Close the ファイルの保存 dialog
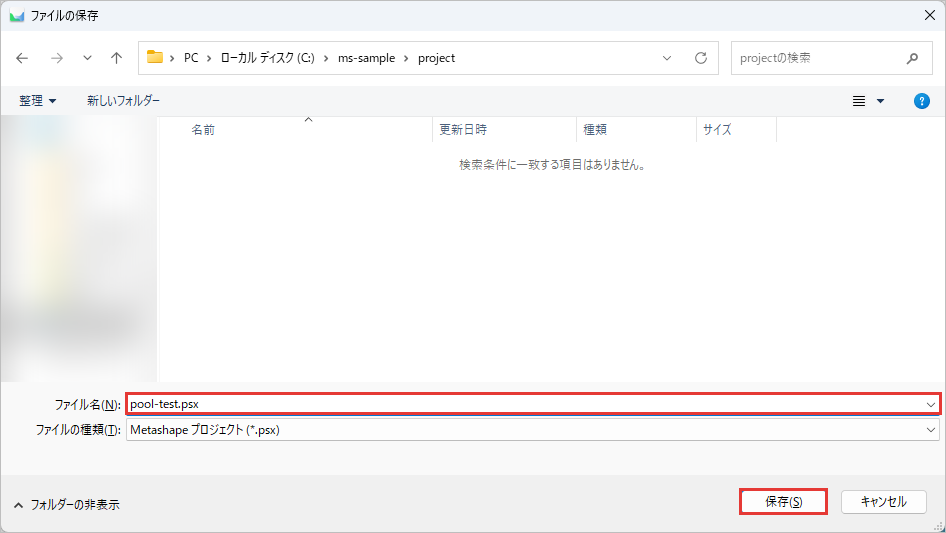The image size is (946, 533). click(x=930, y=15)
